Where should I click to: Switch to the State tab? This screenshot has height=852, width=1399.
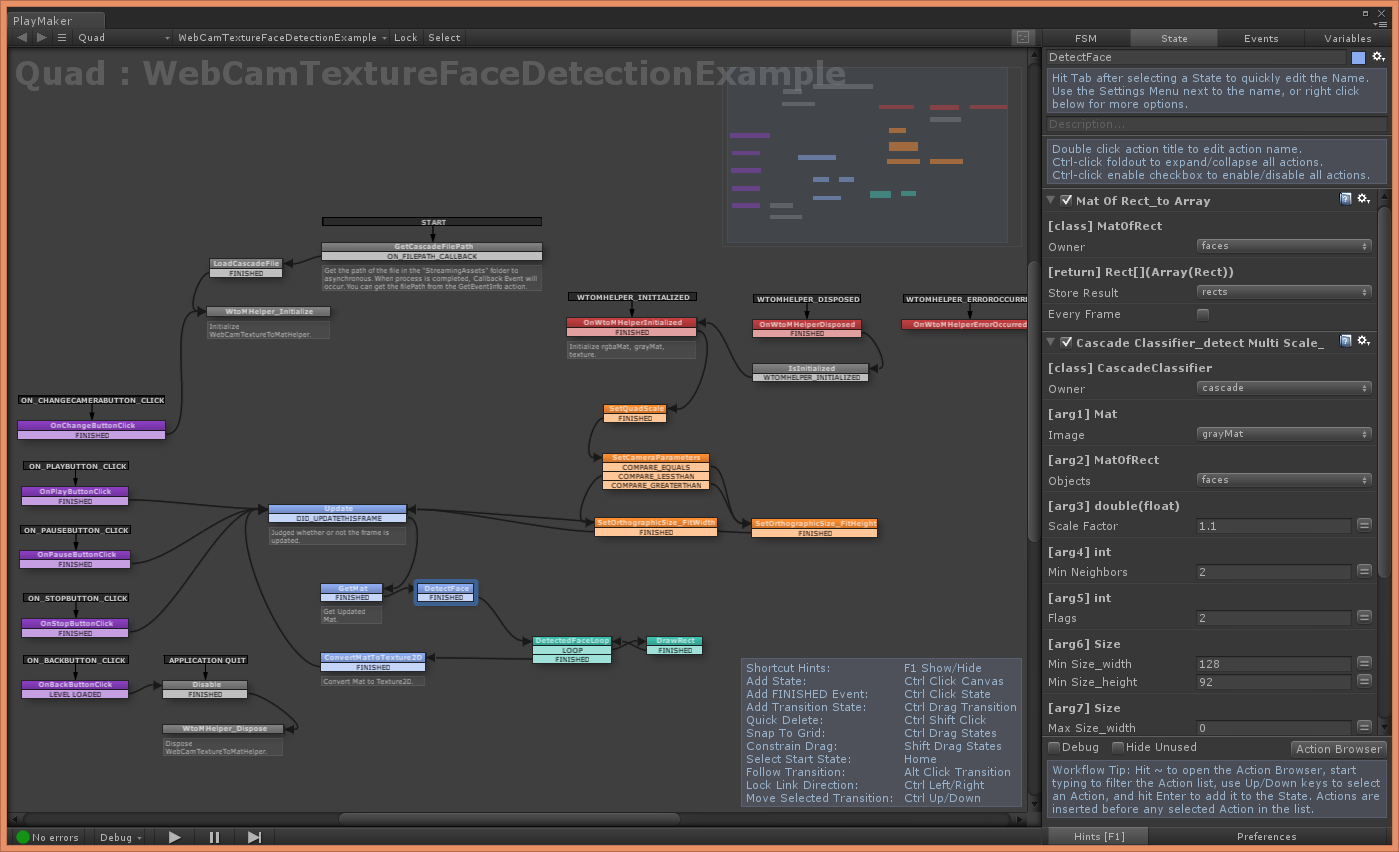[x=1174, y=38]
